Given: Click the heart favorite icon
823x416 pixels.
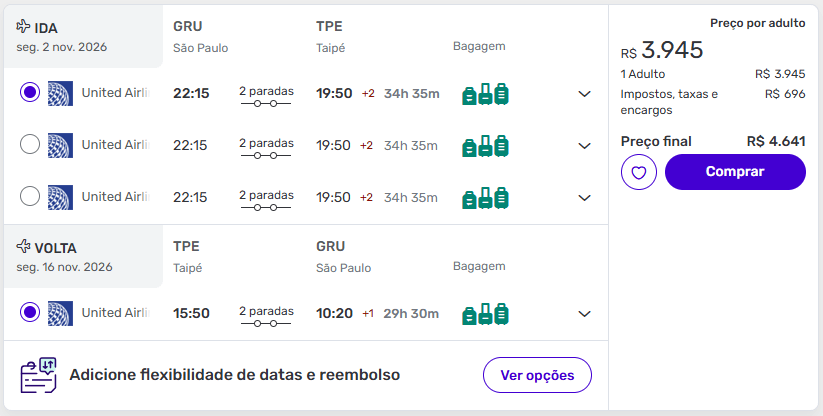Looking at the screenshot, I should click(x=638, y=173).
